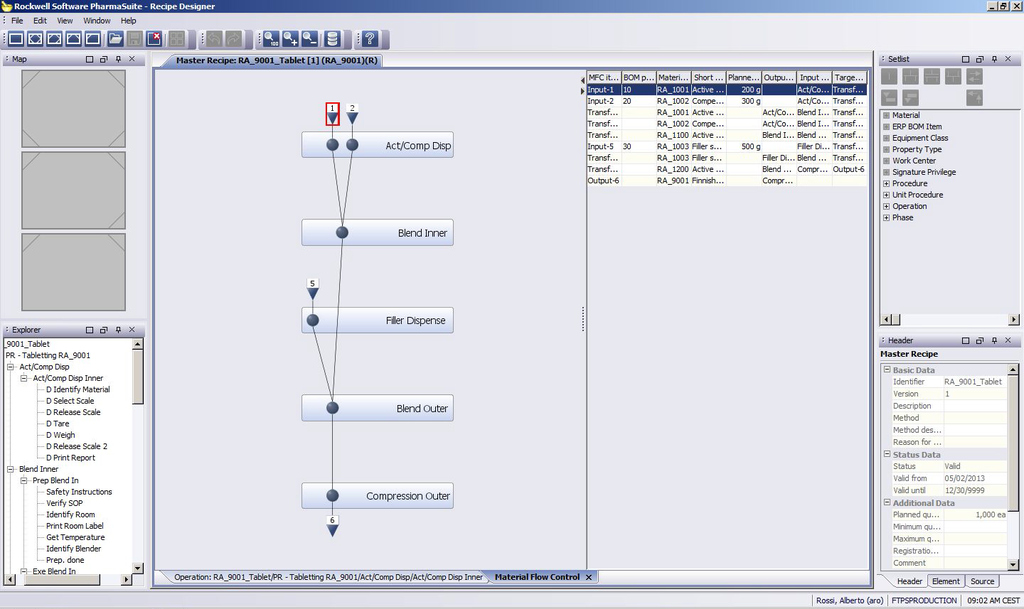Click the first Map thumbnail
Screen dimensions: 1024x609
click(73, 108)
